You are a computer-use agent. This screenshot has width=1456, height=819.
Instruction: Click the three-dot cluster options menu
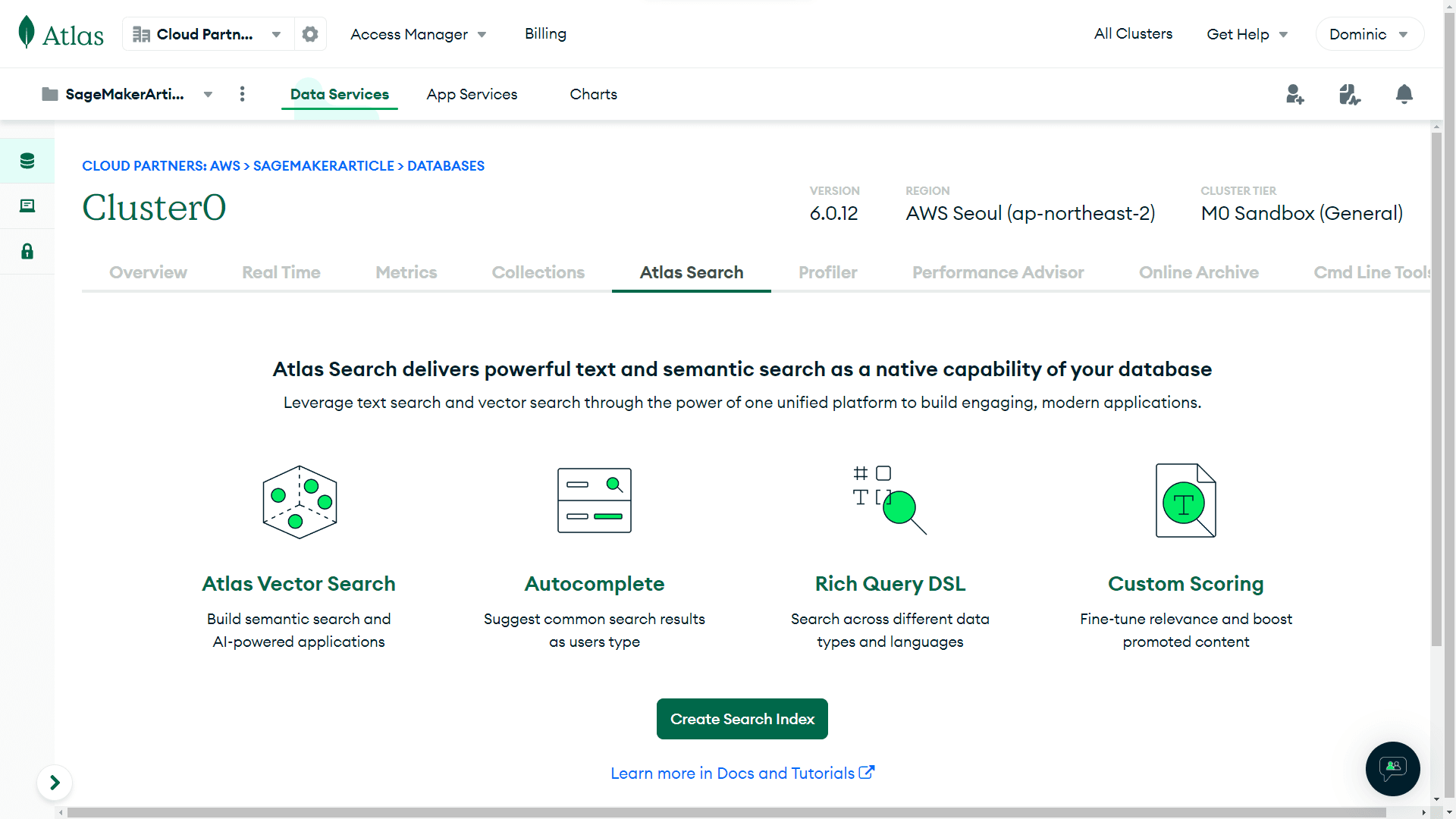tap(242, 94)
